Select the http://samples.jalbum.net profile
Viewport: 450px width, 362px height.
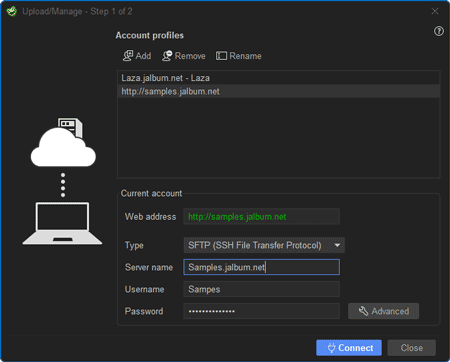tap(279, 91)
